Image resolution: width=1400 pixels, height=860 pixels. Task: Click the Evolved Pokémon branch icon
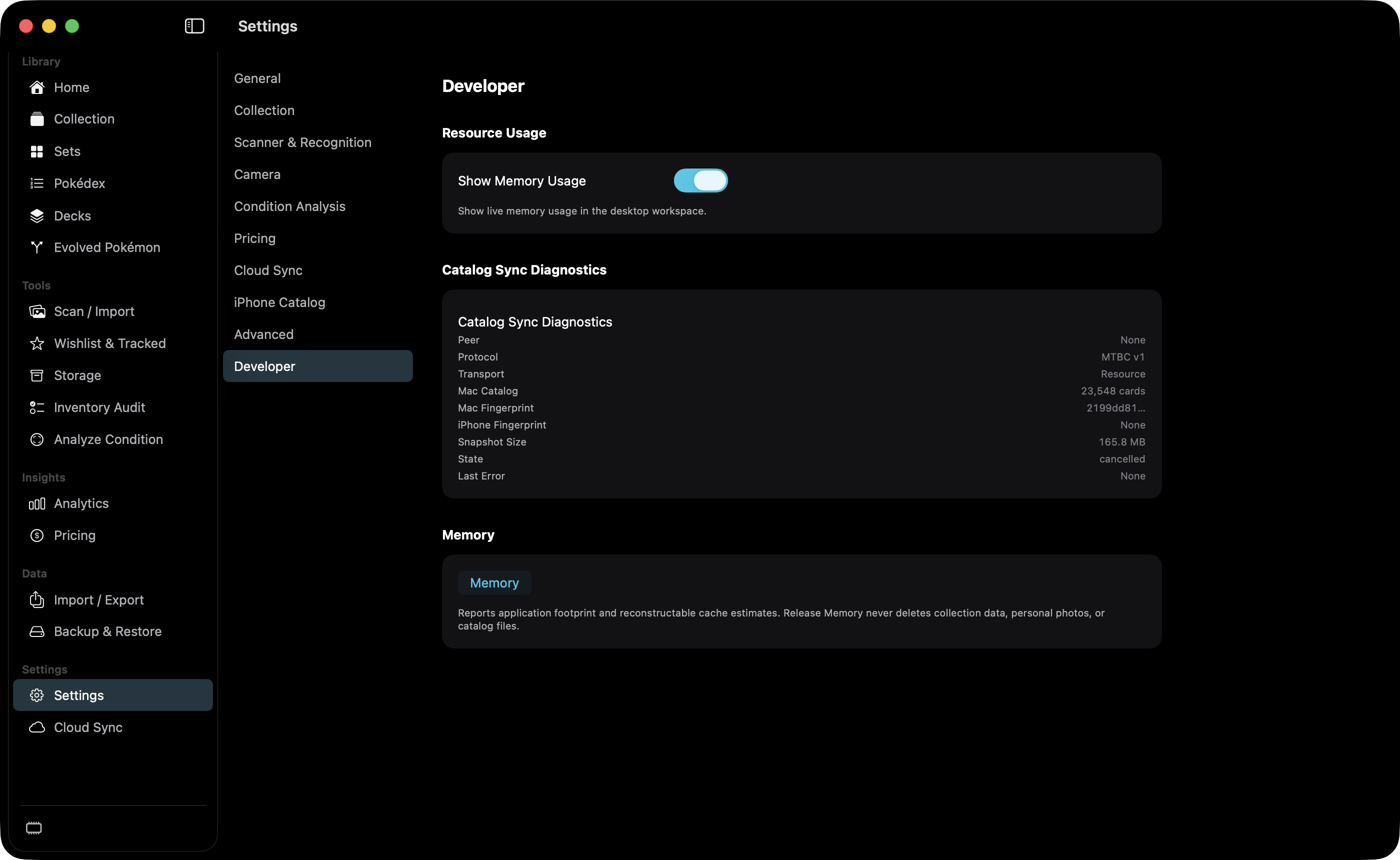point(37,247)
